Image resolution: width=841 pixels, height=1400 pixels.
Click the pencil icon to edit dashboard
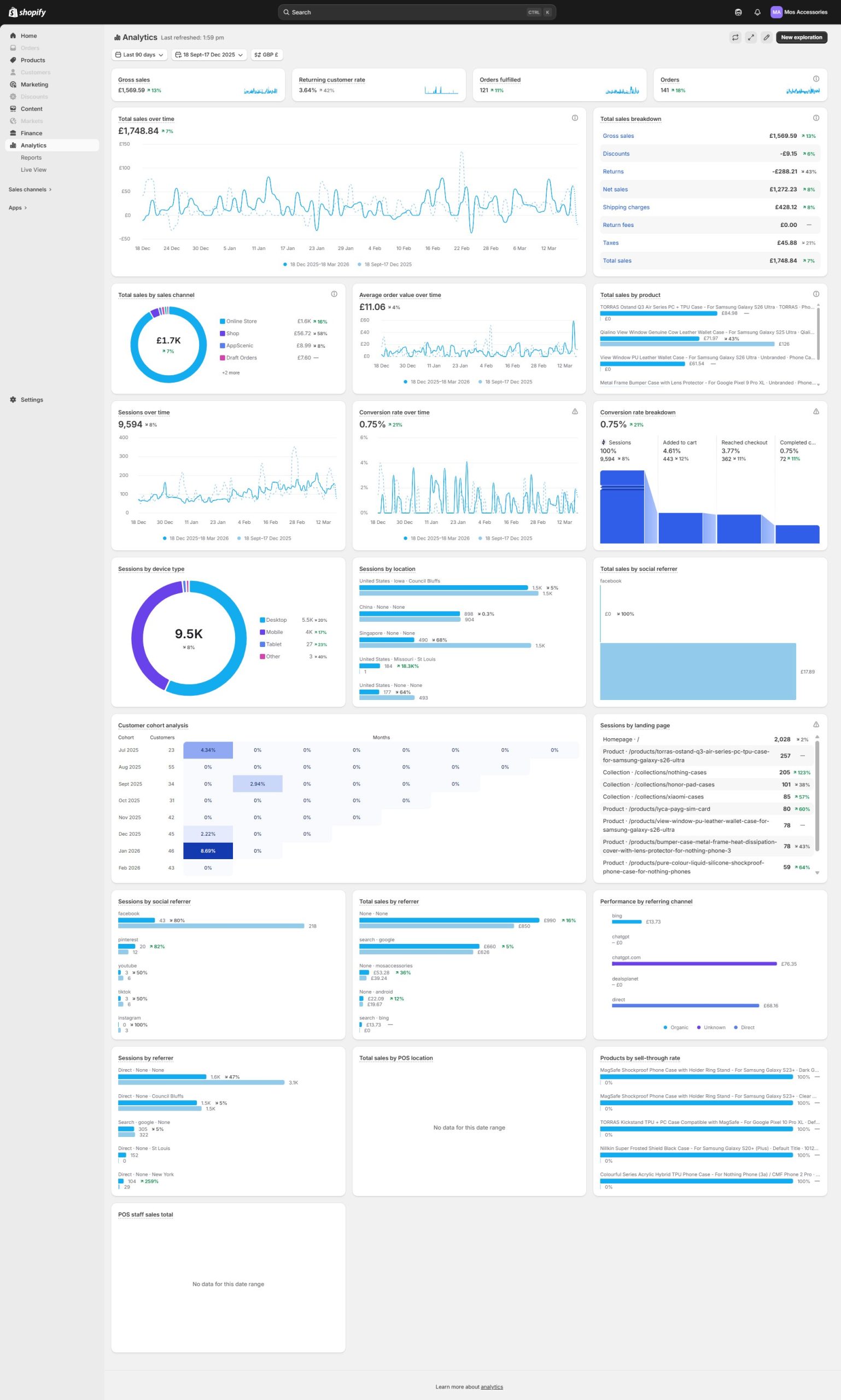click(x=766, y=37)
